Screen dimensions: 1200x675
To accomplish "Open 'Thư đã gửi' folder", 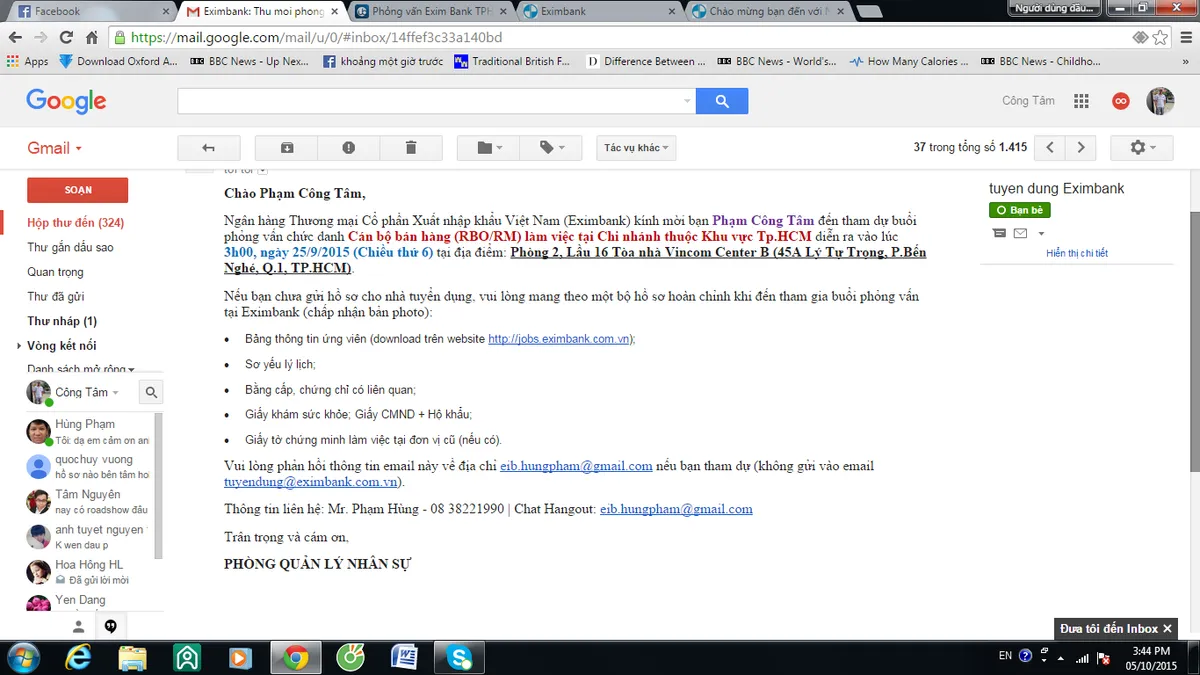I will pyautogui.click(x=56, y=297).
